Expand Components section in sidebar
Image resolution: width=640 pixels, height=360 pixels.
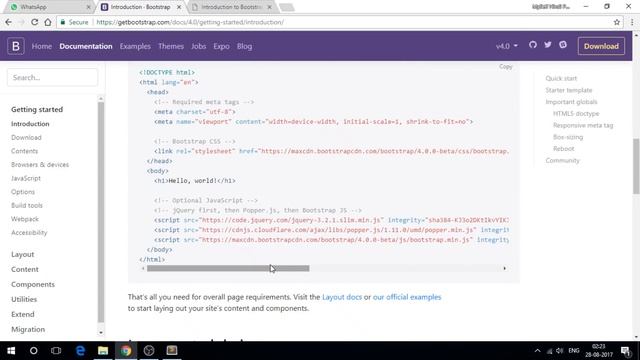[x=33, y=284]
